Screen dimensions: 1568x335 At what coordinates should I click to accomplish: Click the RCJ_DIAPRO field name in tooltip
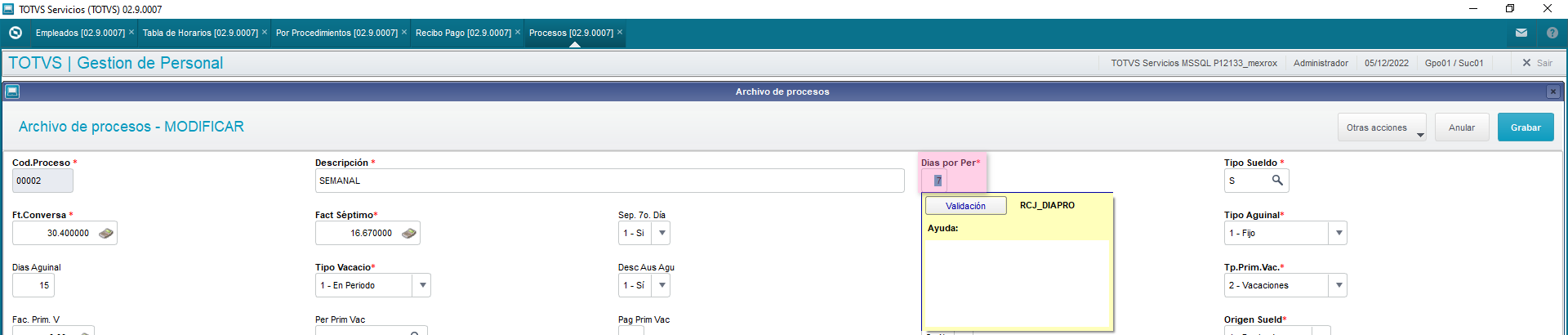point(1047,205)
